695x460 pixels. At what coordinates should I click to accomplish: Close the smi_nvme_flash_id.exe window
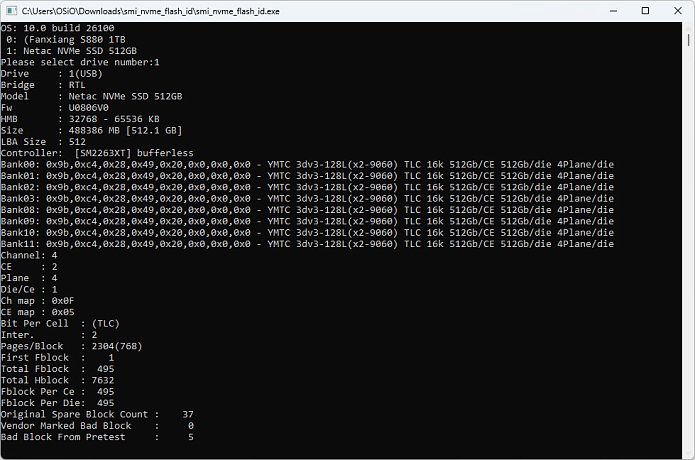coord(673,10)
